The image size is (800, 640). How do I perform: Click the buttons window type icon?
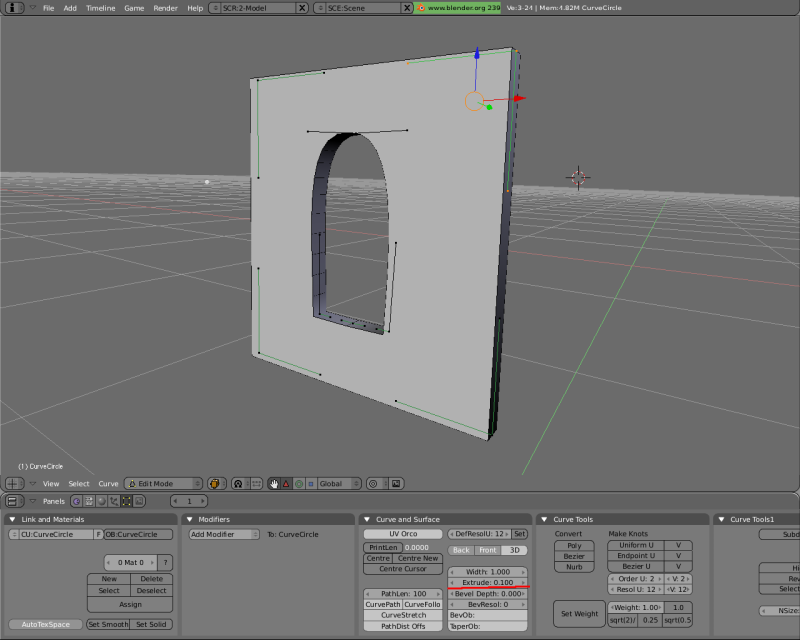pos(12,501)
